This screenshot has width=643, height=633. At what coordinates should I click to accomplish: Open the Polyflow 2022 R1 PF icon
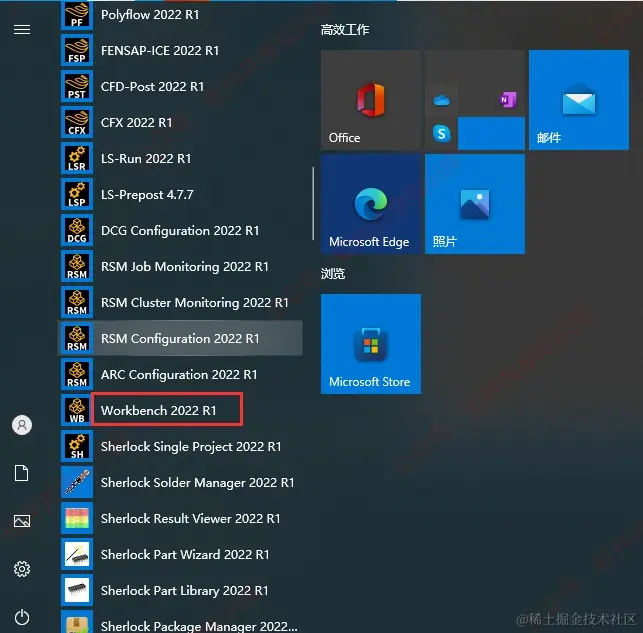(77, 15)
